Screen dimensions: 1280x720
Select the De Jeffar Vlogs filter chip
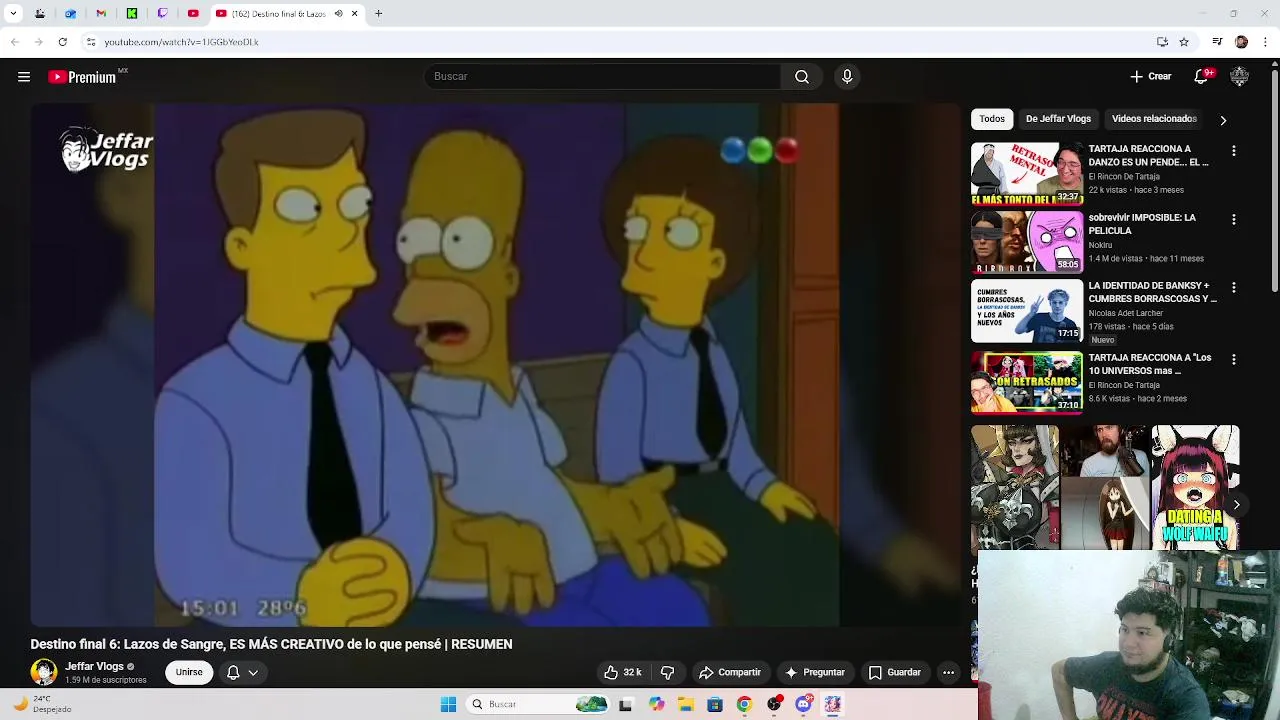click(1058, 119)
